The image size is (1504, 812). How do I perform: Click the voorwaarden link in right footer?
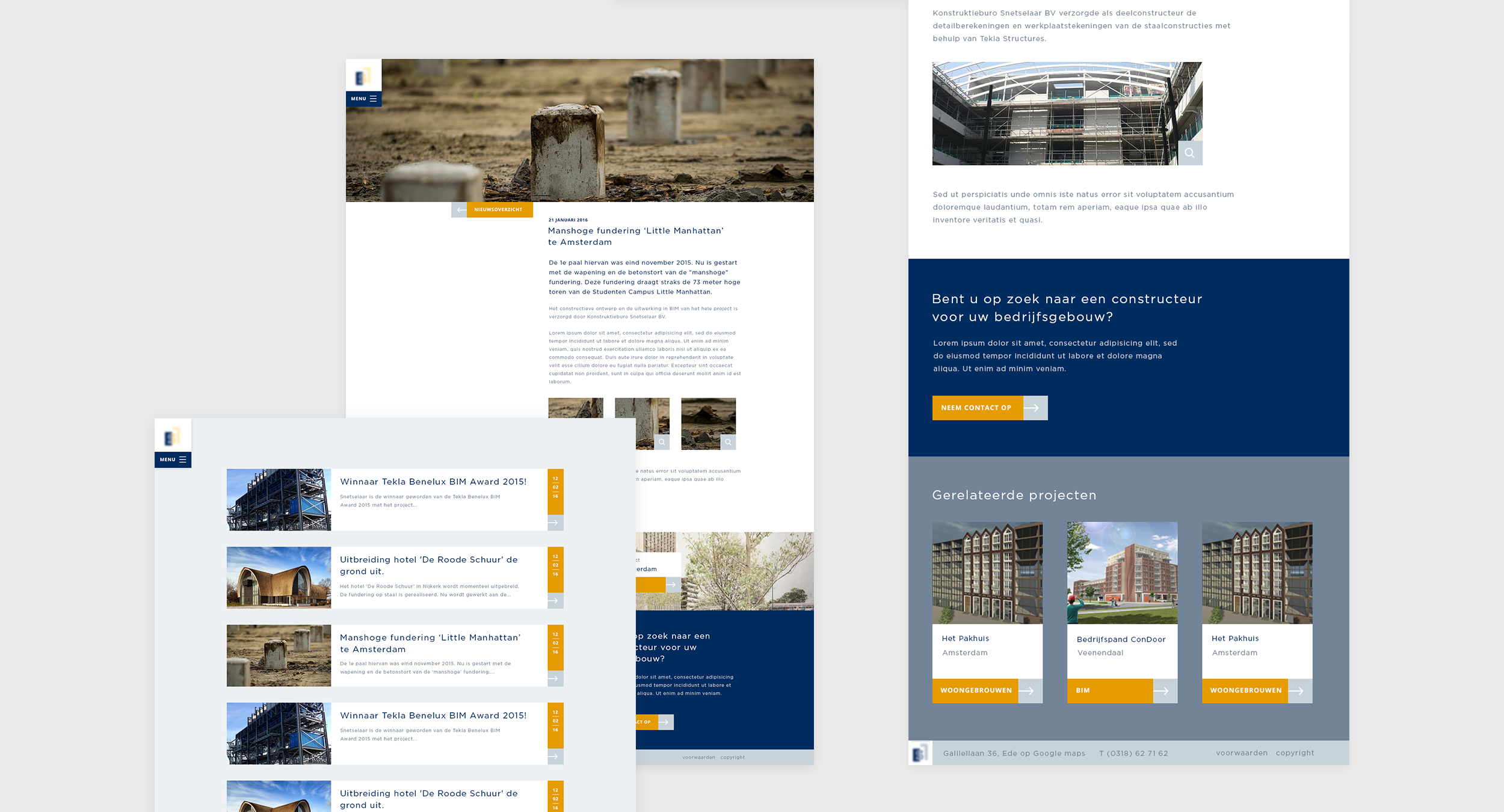point(1241,753)
